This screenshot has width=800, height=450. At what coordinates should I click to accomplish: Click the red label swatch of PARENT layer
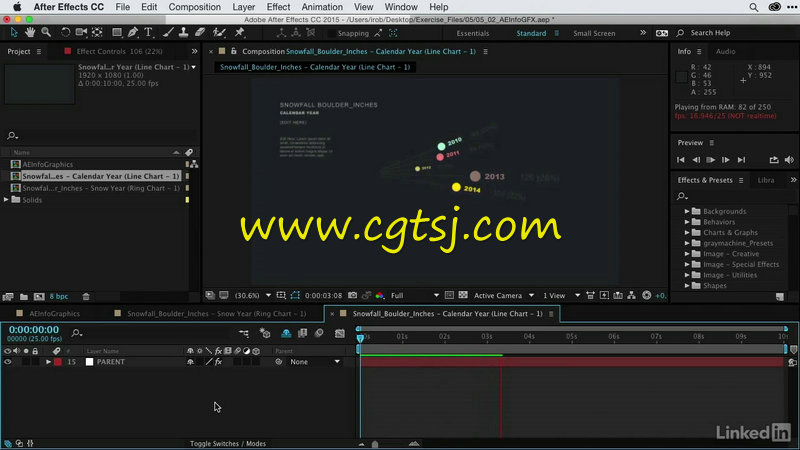tap(58, 362)
